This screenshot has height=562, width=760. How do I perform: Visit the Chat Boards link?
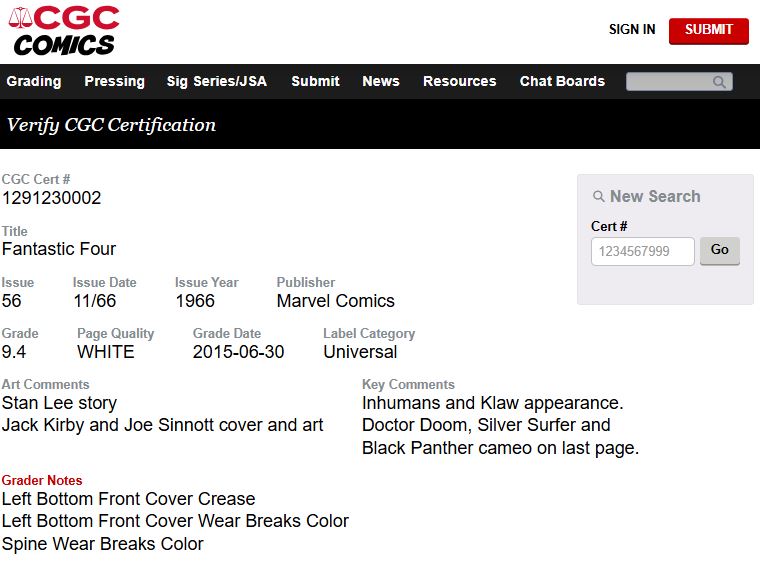coord(562,81)
